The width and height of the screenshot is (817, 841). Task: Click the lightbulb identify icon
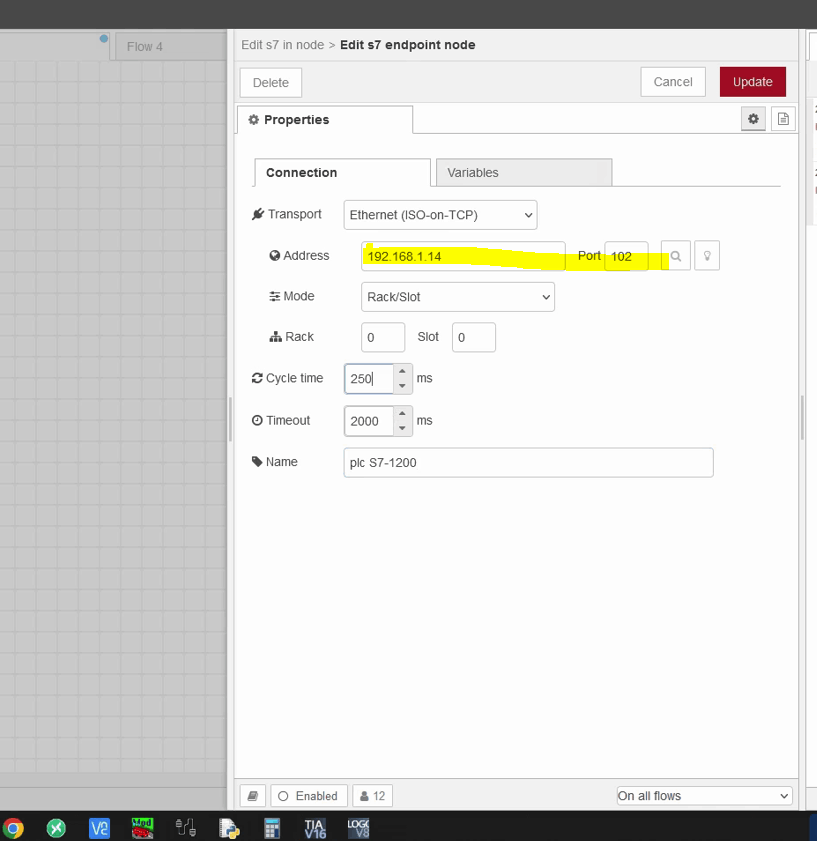point(707,256)
